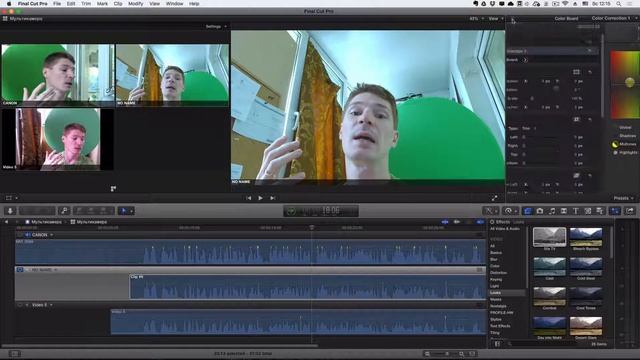Open angle viewer Settings menu
The image size is (640, 360).
click(216, 27)
